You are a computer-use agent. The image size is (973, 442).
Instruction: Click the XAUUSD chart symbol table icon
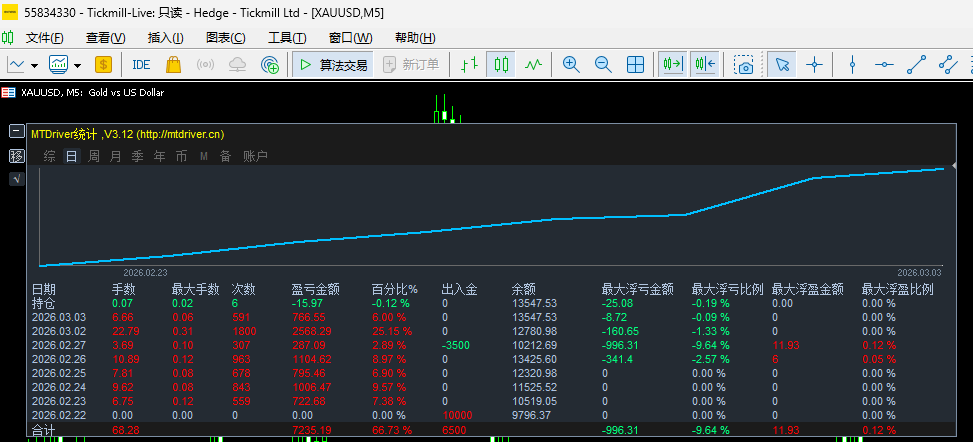click(x=8, y=92)
